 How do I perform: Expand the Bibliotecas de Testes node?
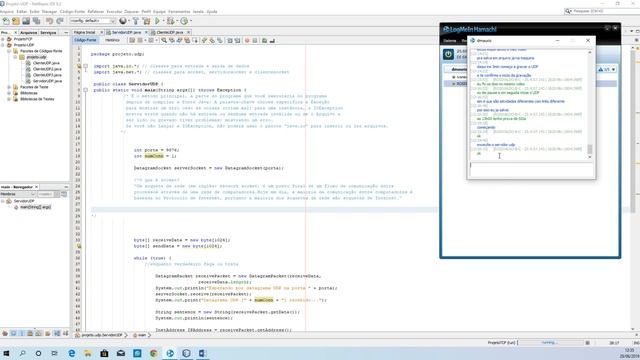click(x=9, y=99)
